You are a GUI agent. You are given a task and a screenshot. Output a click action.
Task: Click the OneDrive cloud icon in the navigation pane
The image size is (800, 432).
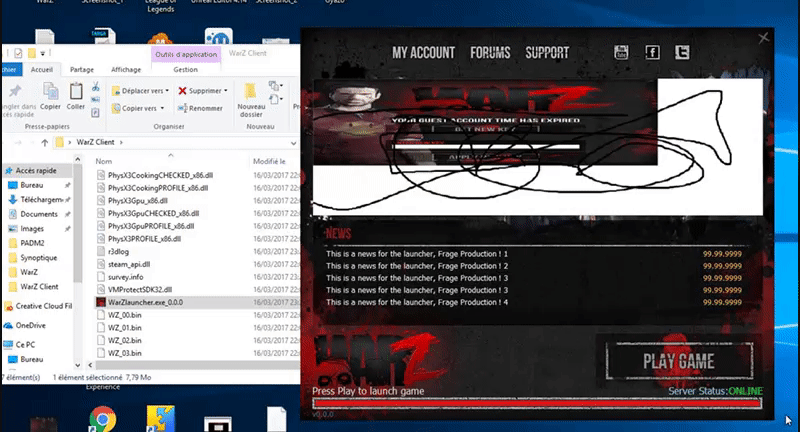pyautogui.click(x=8, y=325)
